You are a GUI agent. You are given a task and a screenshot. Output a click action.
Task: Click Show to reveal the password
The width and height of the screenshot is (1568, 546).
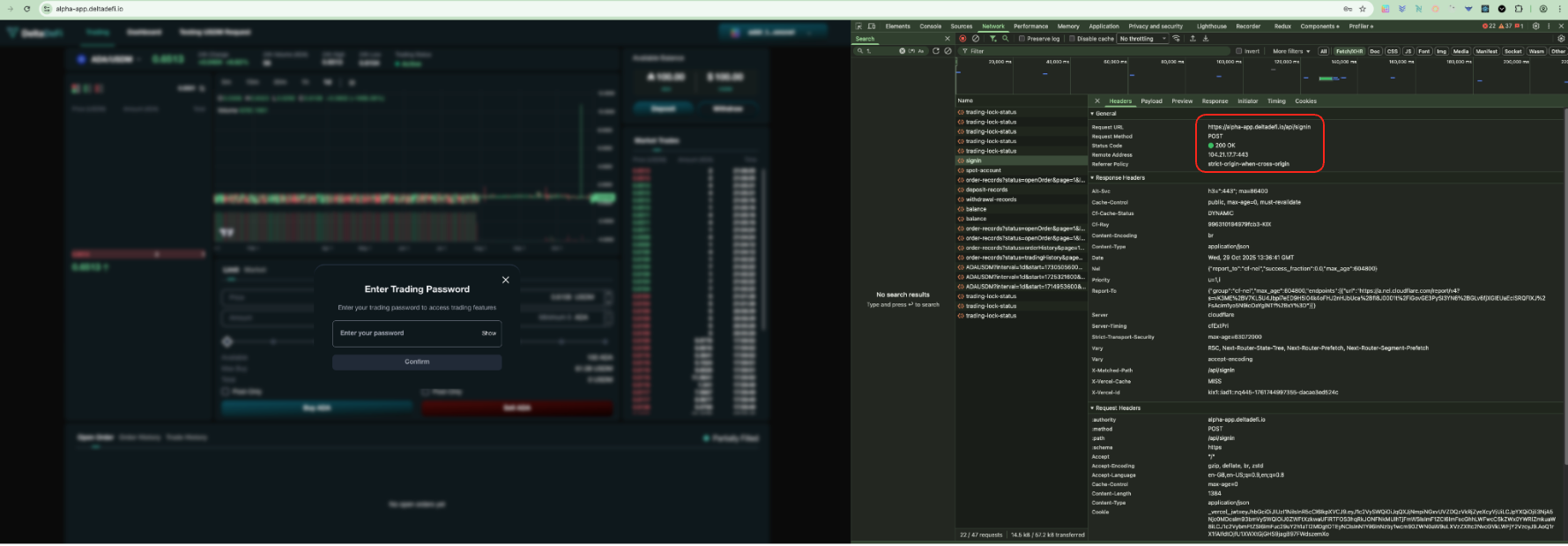pyautogui.click(x=489, y=333)
